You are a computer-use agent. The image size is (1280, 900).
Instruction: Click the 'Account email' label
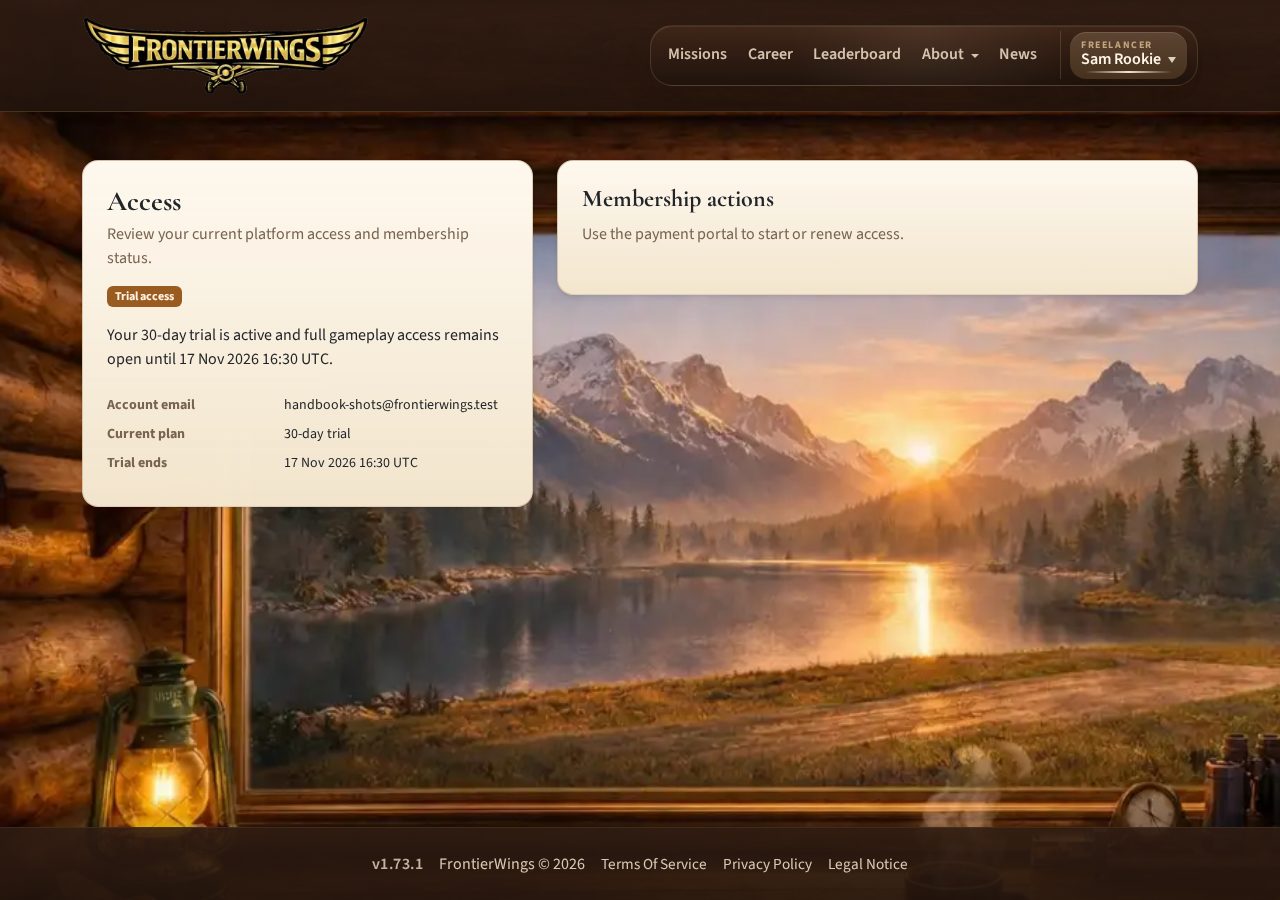click(x=151, y=405)
